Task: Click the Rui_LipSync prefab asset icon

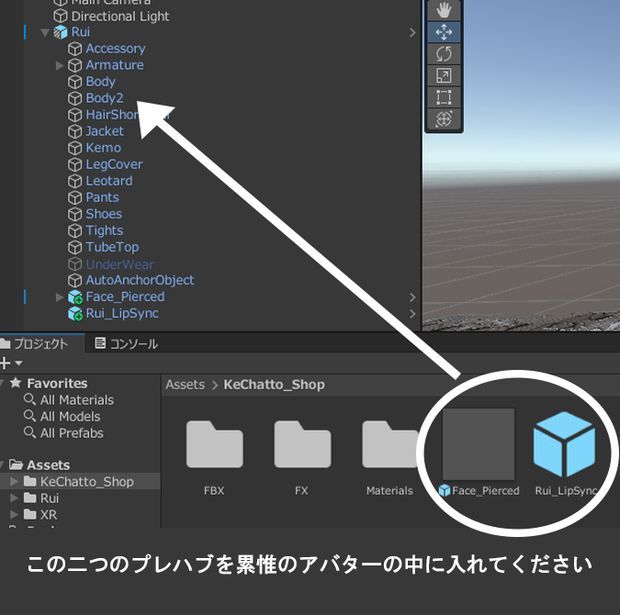Action: [564, 444]
